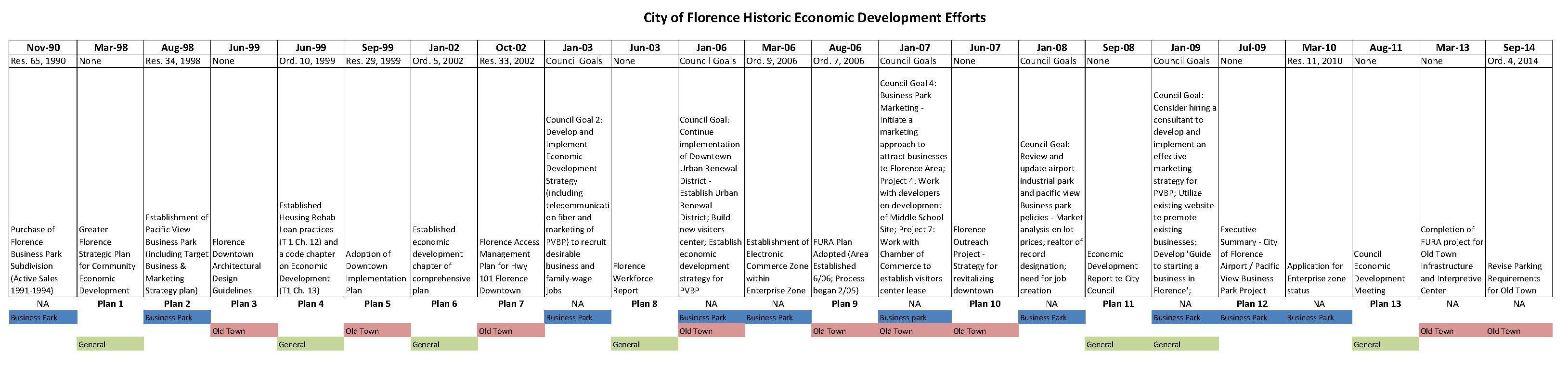Click the 'Plan 10' label

click(985, 303)
